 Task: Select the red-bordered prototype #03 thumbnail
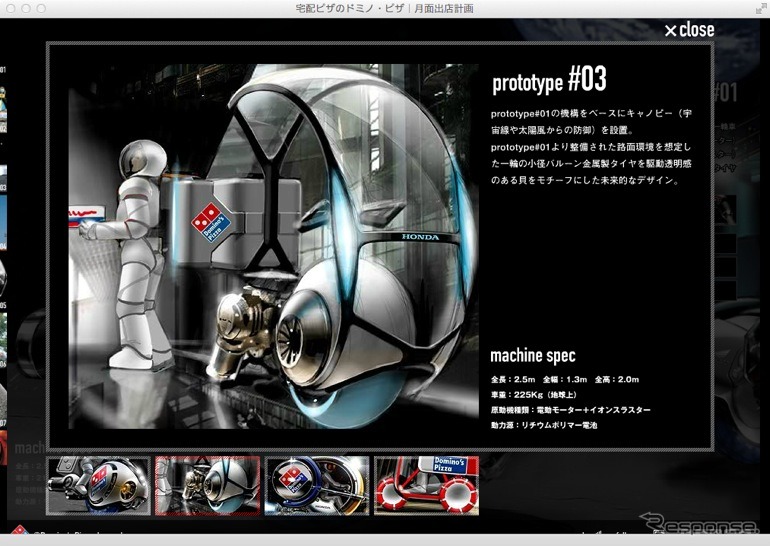(208, 486)
